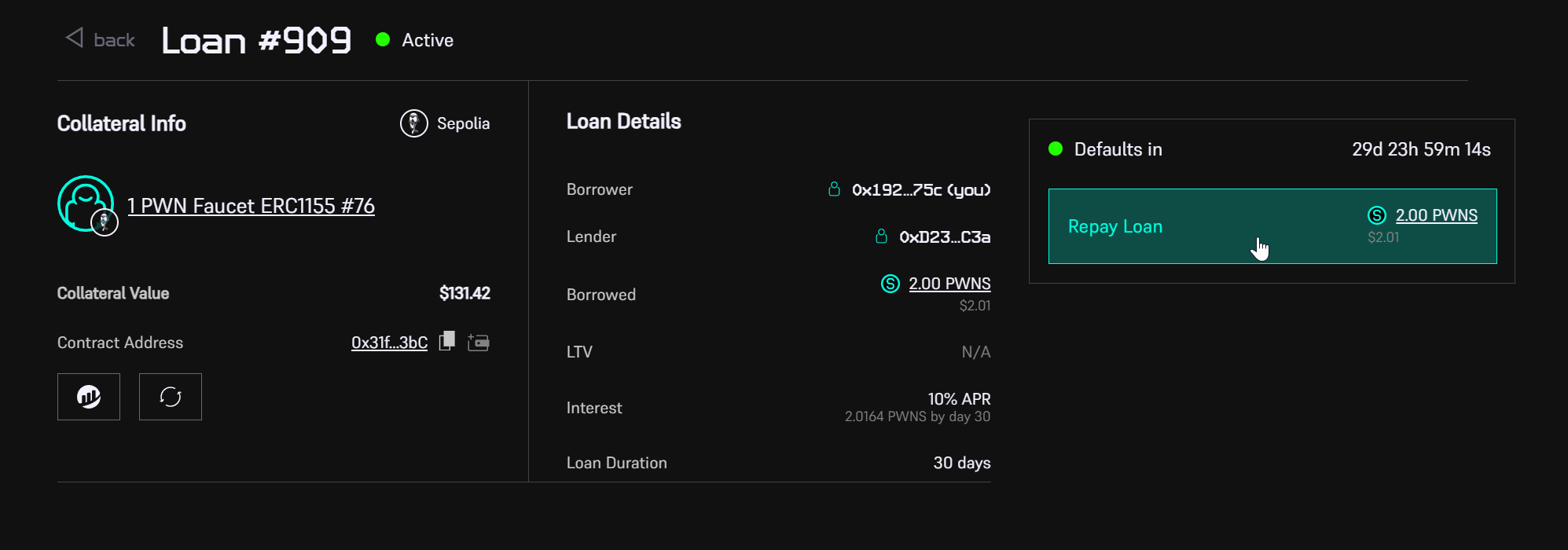Click the 2.00 PWNS link in repay box

[1436, 215]
